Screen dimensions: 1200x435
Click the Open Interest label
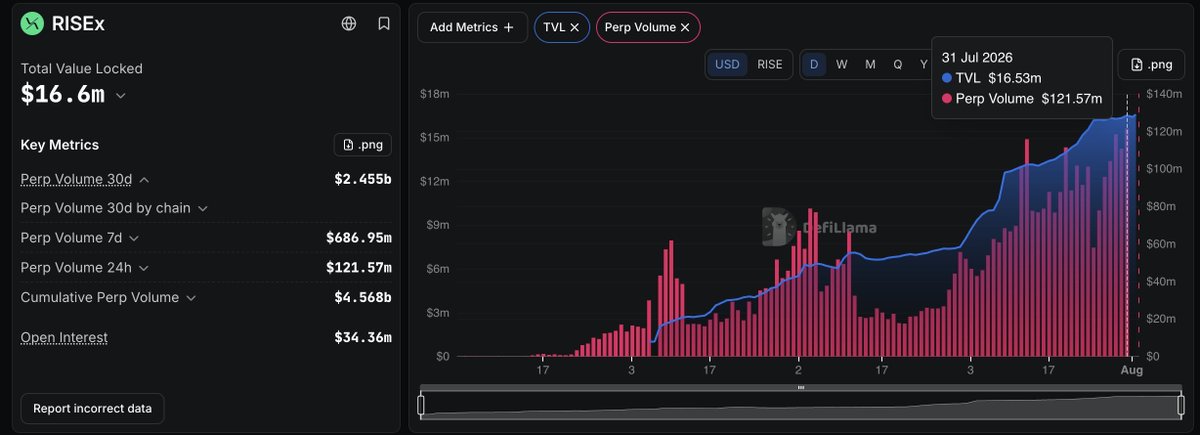point(64,337)
